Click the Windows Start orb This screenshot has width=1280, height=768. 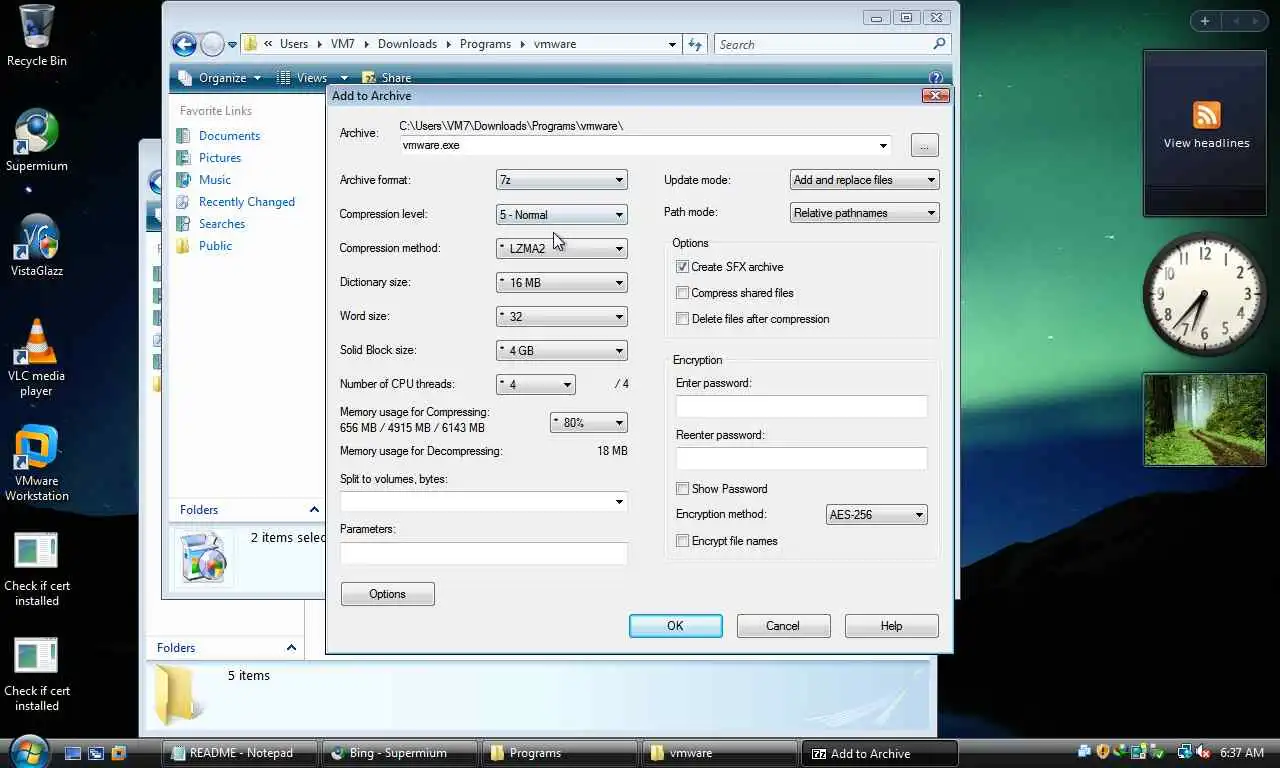pos(28,751)
